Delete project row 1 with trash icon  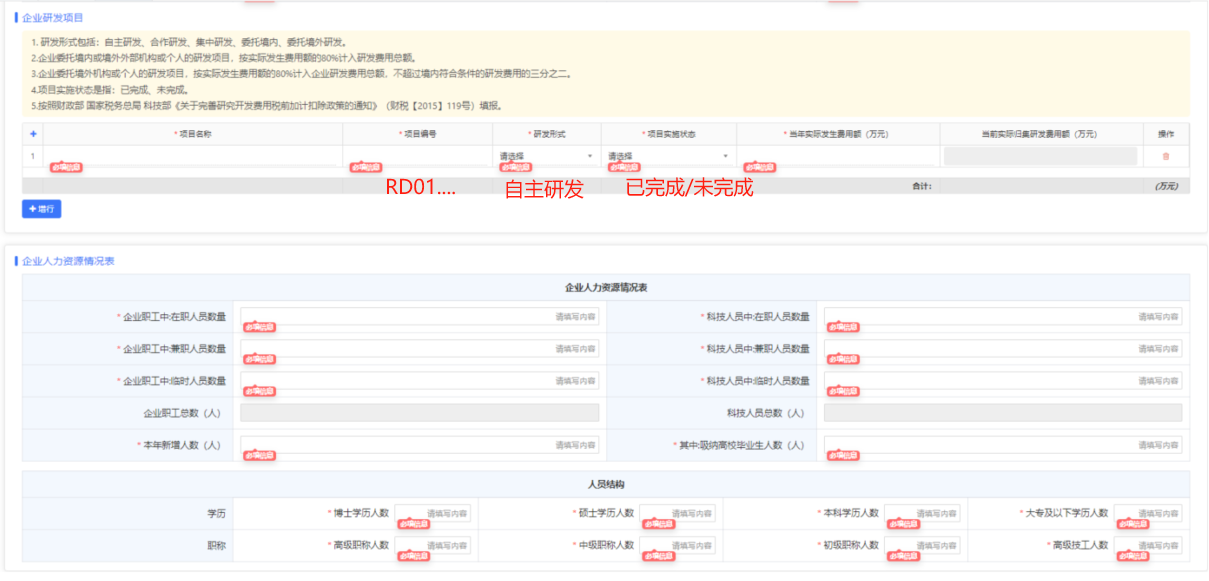[x=1165, y=156]
